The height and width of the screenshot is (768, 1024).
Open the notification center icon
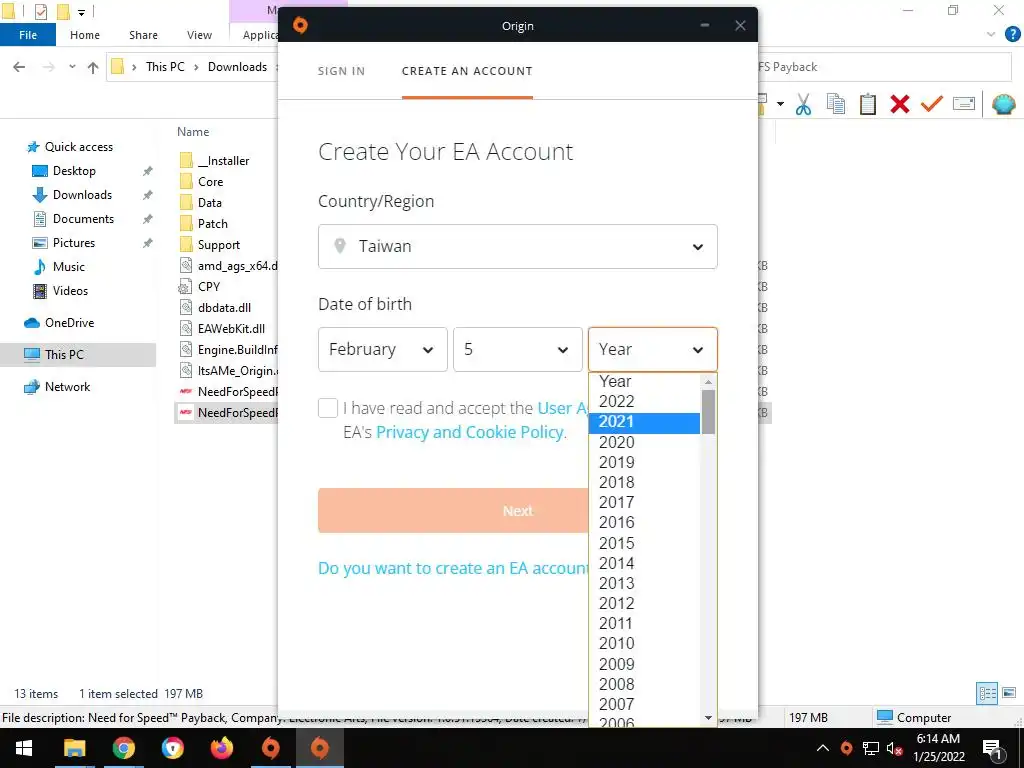click(991, 749)
